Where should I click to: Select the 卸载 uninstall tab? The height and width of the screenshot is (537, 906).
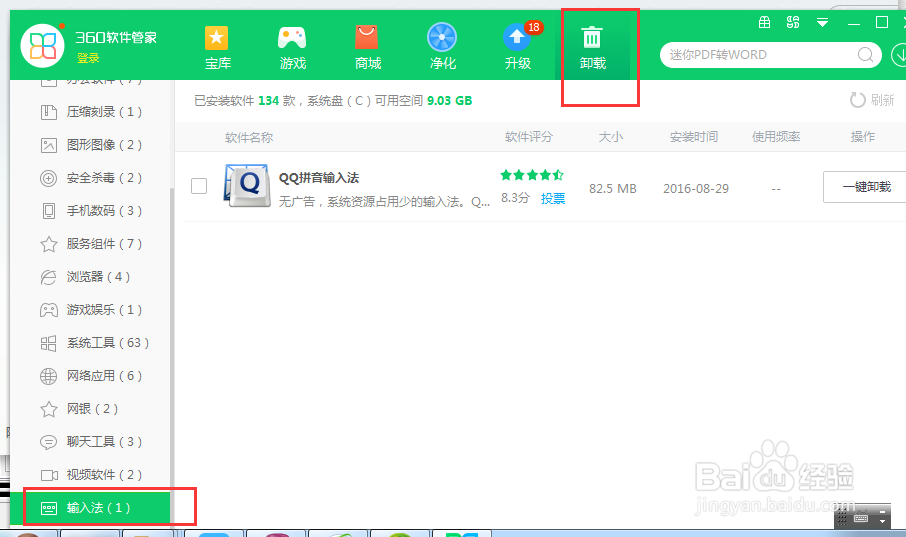592,47
